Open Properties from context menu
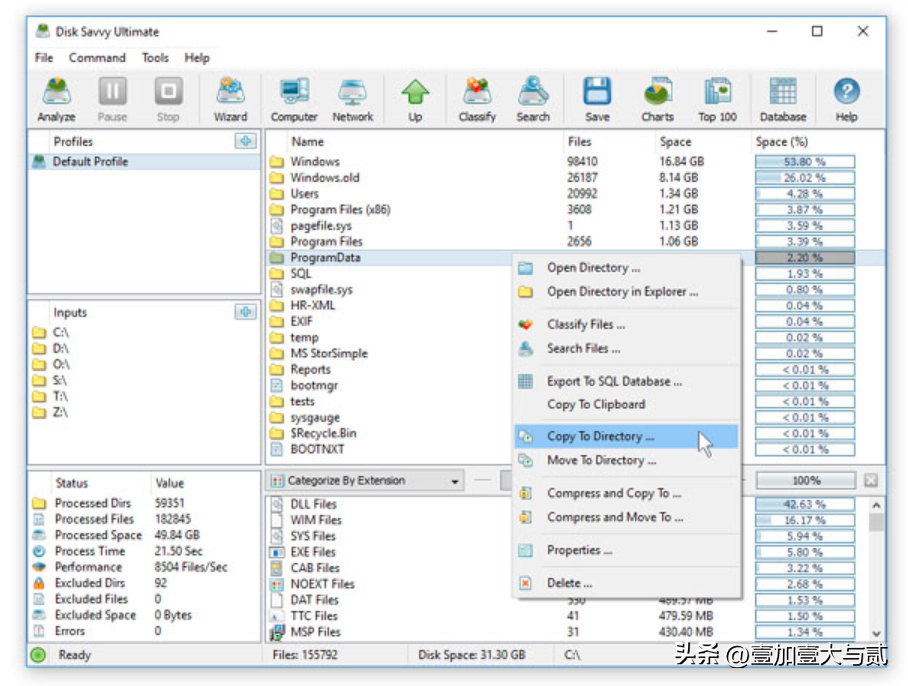This screenshot has height=686, width=908. (x=627, y=549)
